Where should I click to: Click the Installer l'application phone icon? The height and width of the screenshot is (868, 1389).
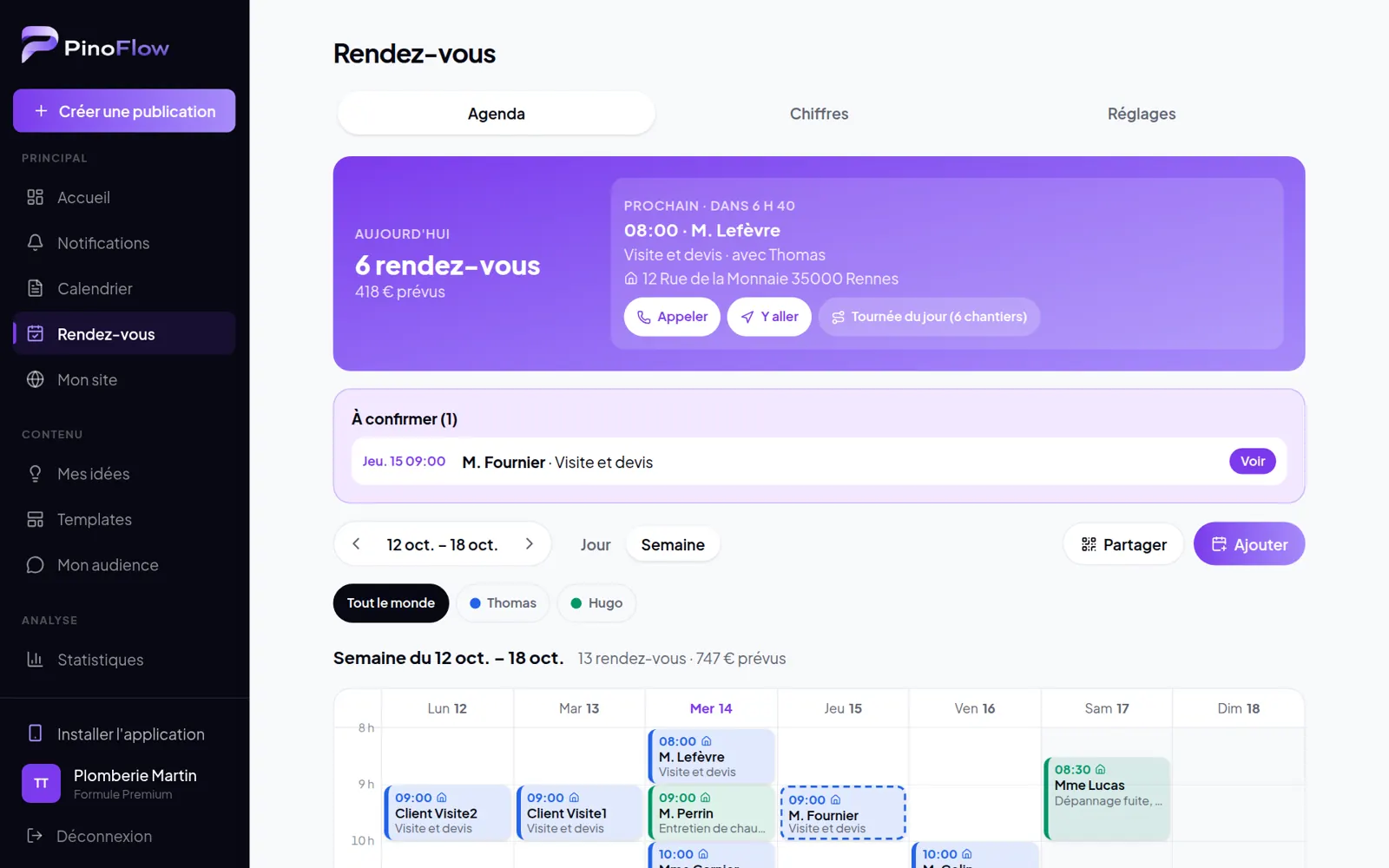click(x=35, y=733)
